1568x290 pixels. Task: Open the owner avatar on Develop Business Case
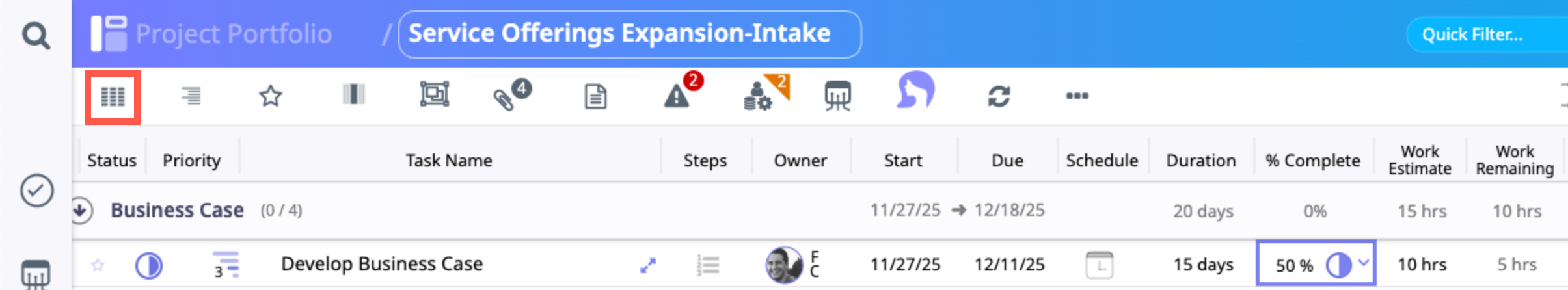pyautogui.click(x=784, y=265)
